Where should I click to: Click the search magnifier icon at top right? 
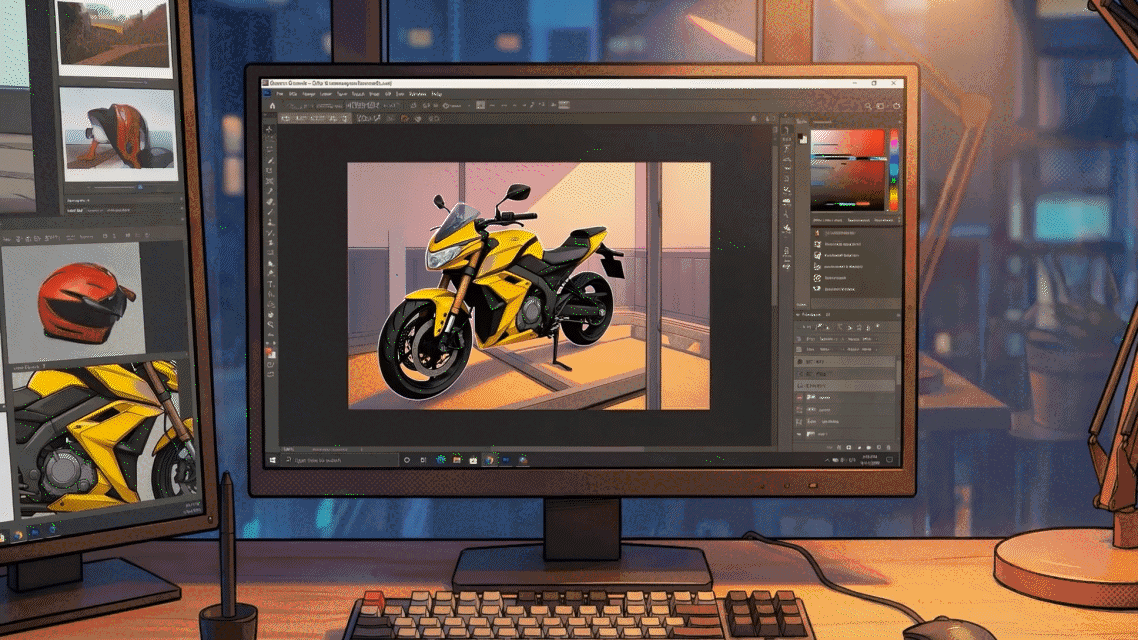point(868,106)
